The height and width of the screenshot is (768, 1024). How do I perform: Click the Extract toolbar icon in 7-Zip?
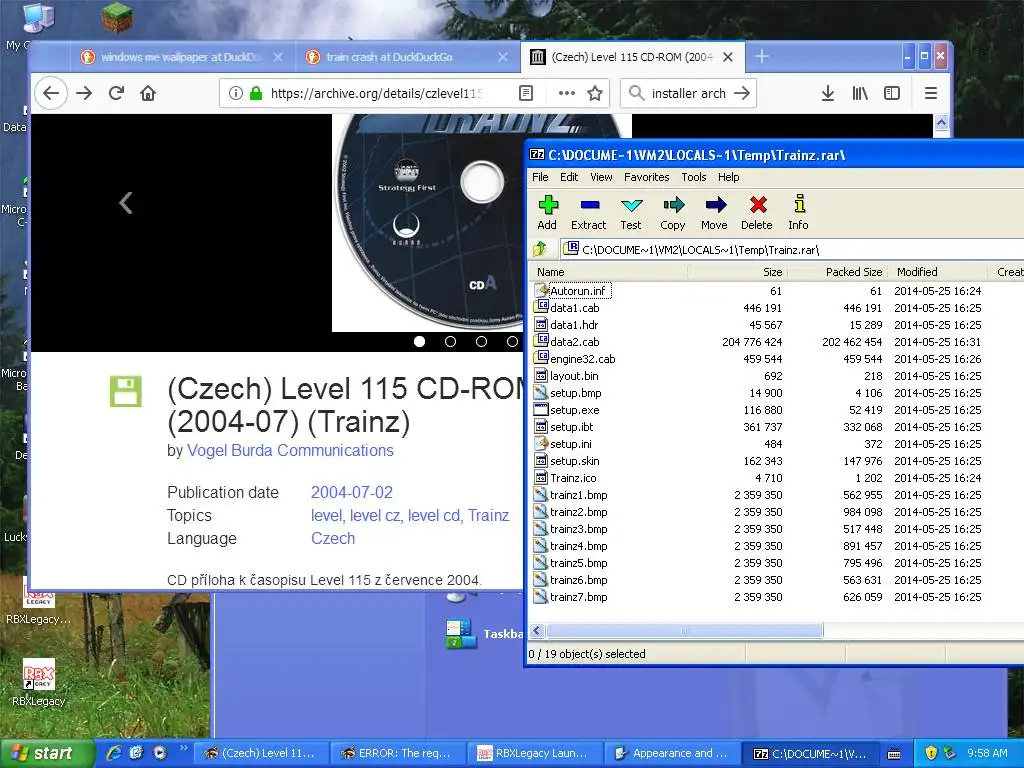(588, 213)
